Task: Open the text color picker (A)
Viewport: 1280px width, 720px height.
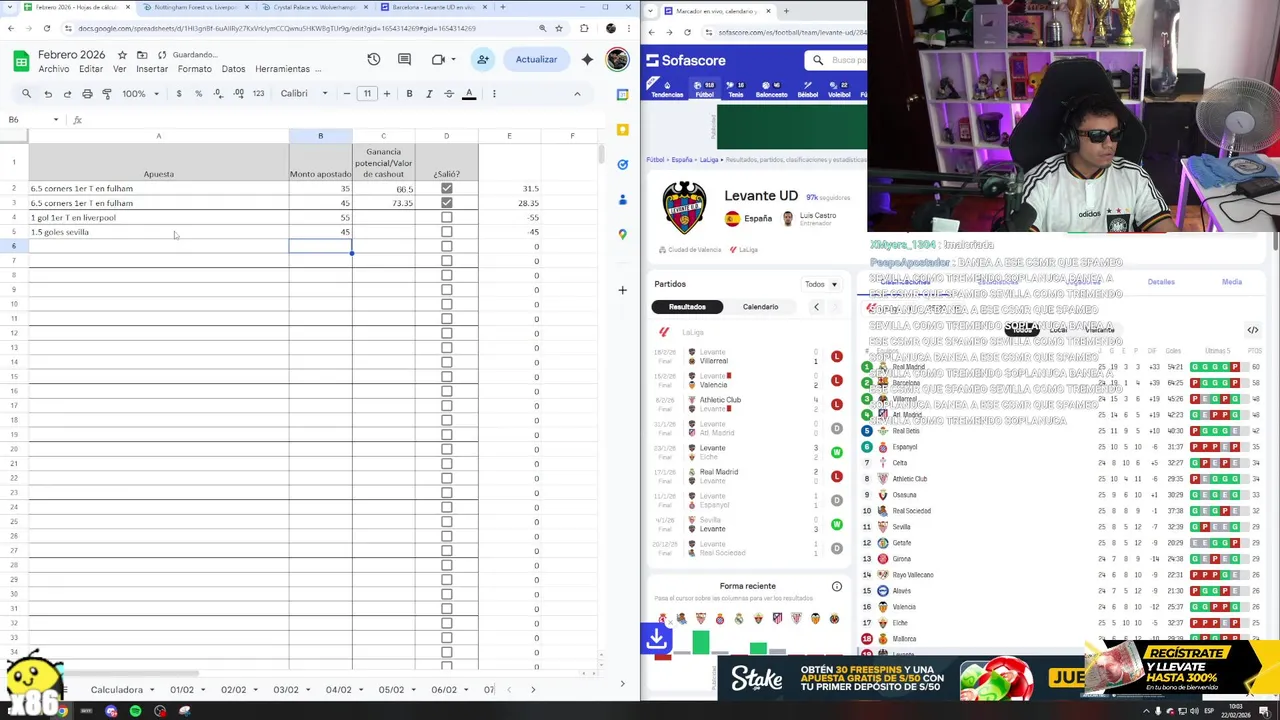Action: tap(469, 94)
